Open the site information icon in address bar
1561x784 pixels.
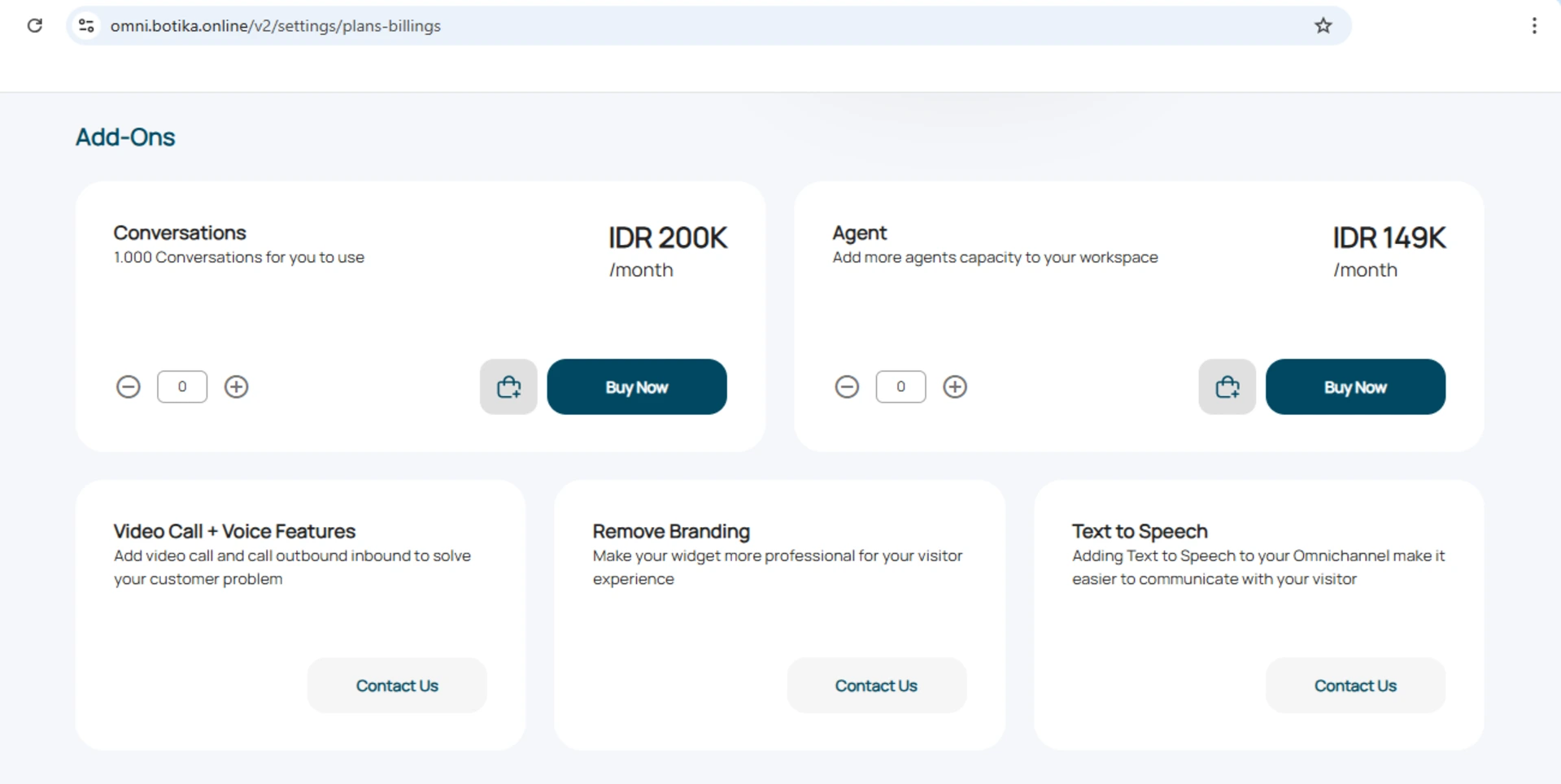86,26
